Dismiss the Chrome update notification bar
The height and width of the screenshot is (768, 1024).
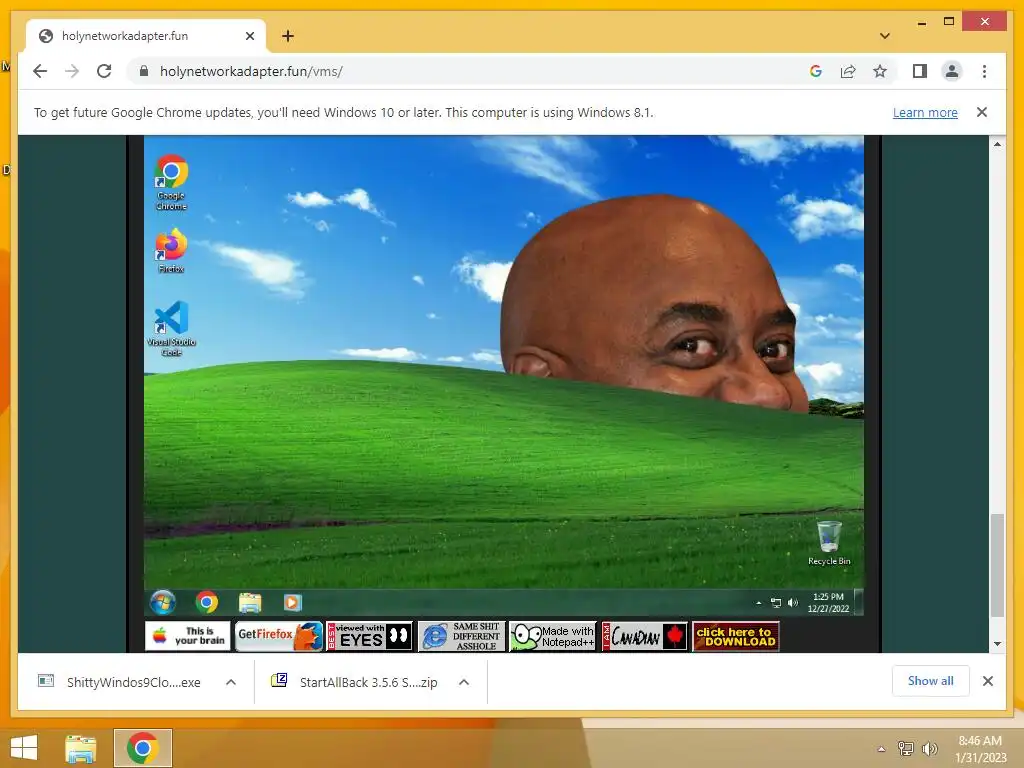(x=982, y=112)
